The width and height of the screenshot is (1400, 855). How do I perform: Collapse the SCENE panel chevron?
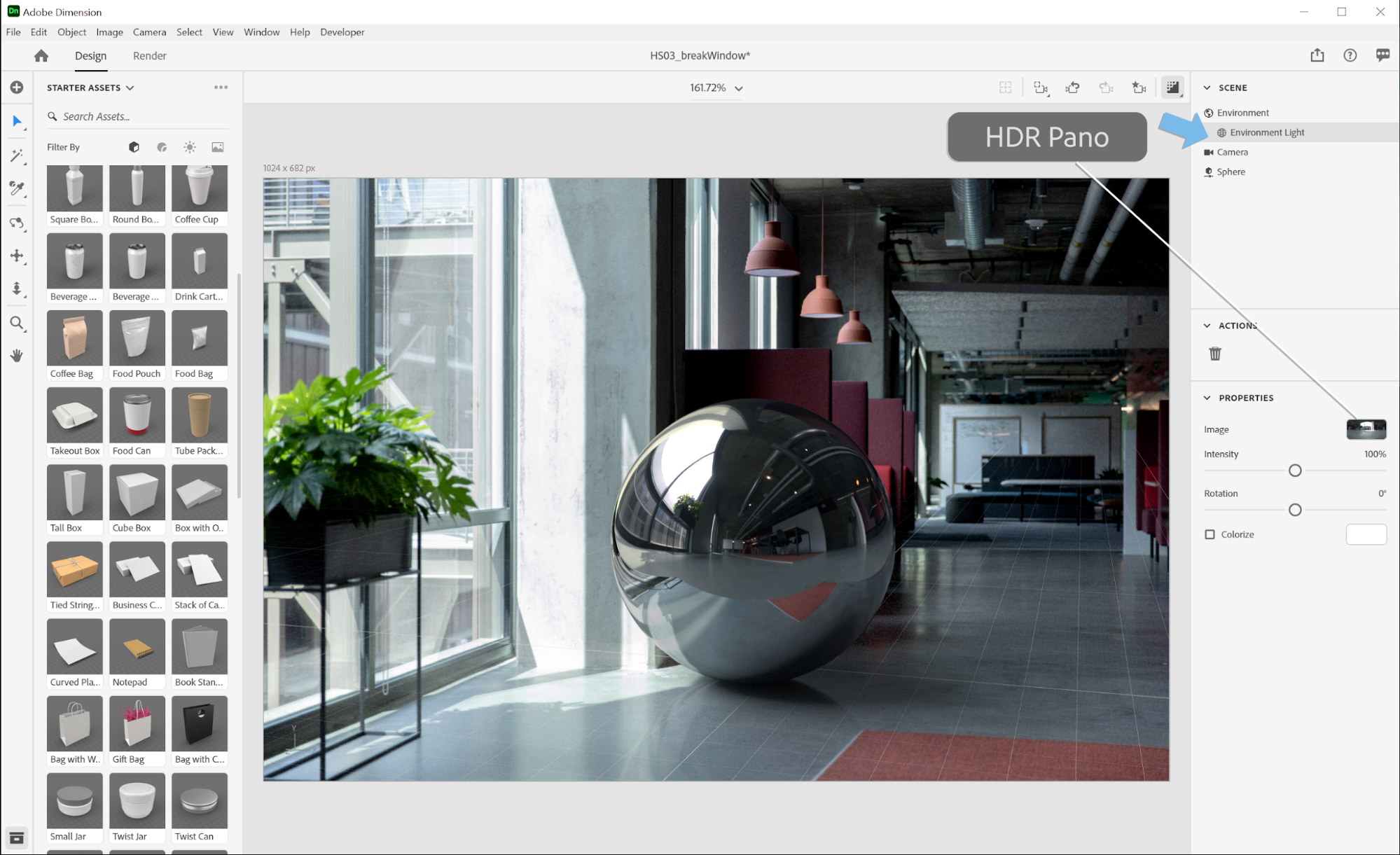[x=1209, y=87]
